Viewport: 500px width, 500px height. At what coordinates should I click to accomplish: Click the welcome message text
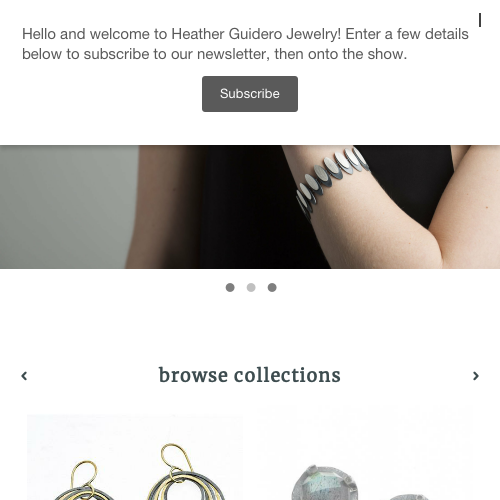pos(245,44)
